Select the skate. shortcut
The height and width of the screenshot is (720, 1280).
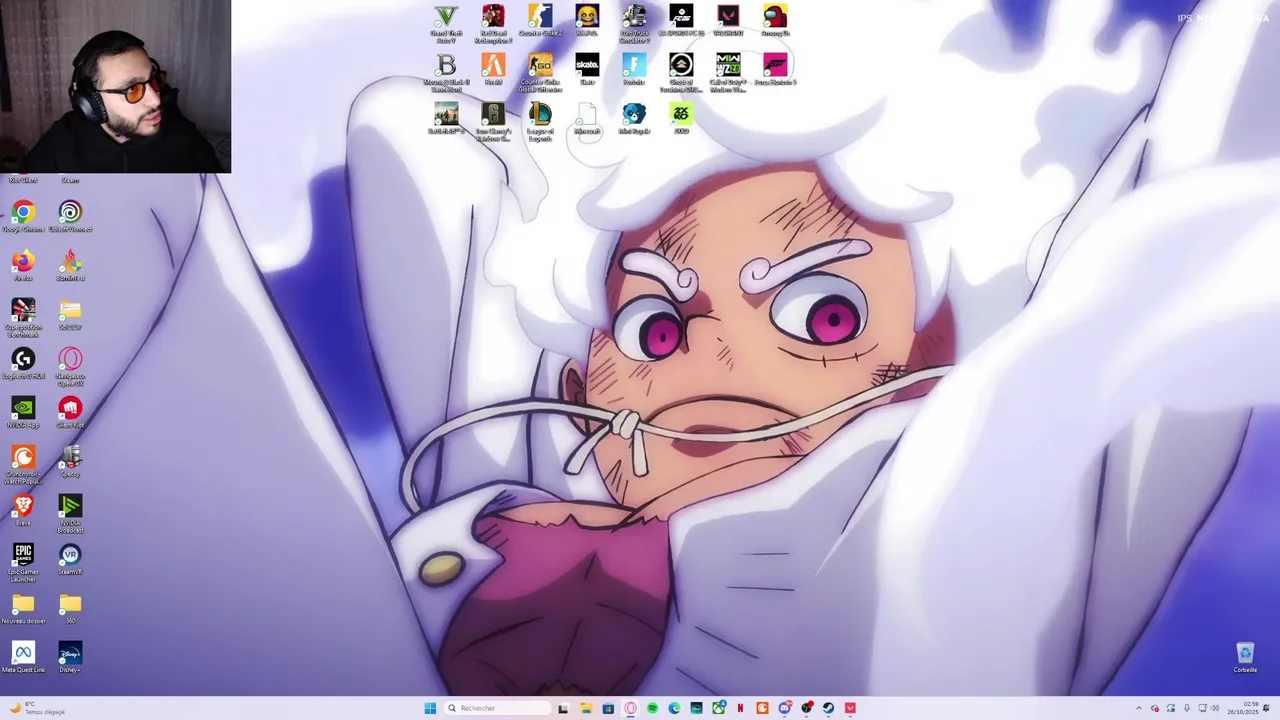pos(587,69)
